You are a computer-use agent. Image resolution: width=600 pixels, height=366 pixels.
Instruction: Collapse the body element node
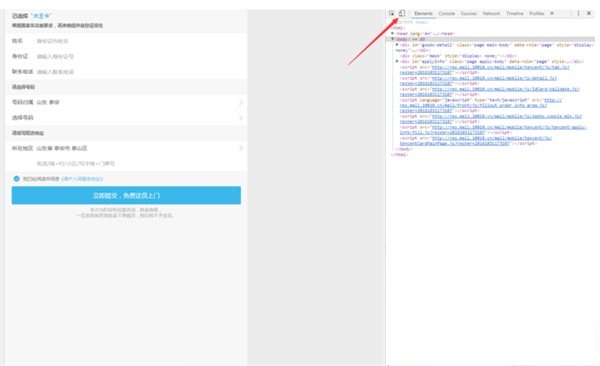click(x=393, y=39)
